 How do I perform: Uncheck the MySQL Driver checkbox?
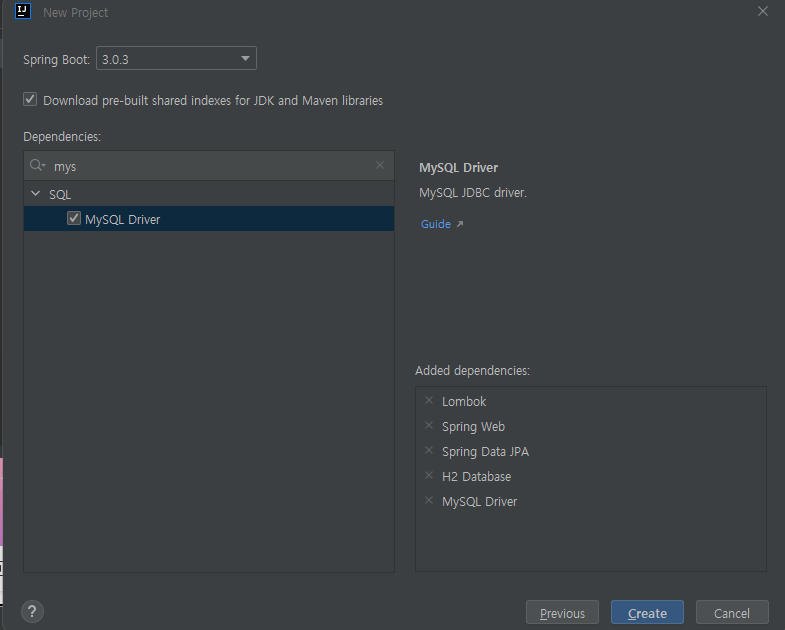tap(74, 218)
